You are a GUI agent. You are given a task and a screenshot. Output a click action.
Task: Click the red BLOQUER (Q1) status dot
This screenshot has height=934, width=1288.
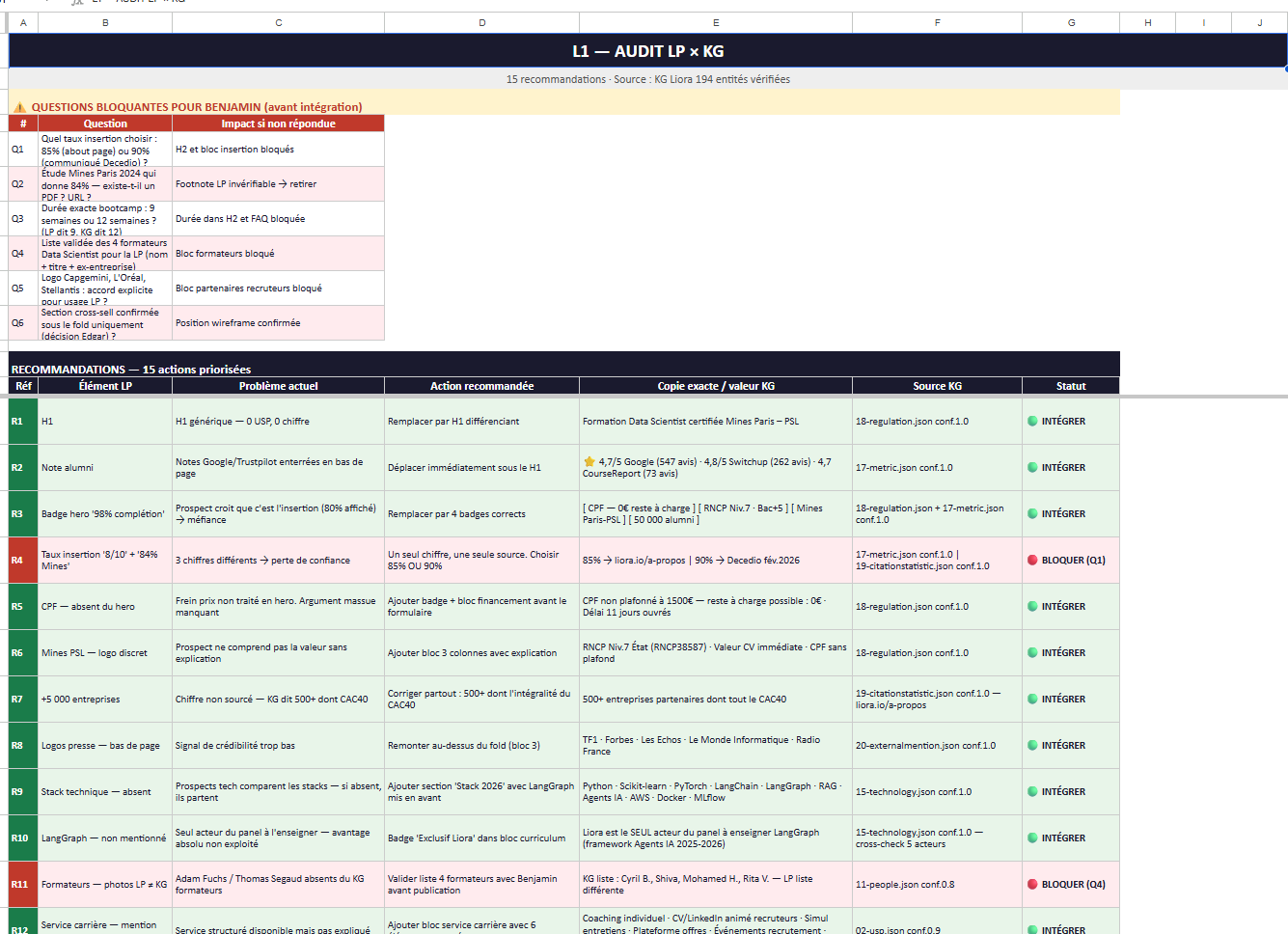point(1032,560)
